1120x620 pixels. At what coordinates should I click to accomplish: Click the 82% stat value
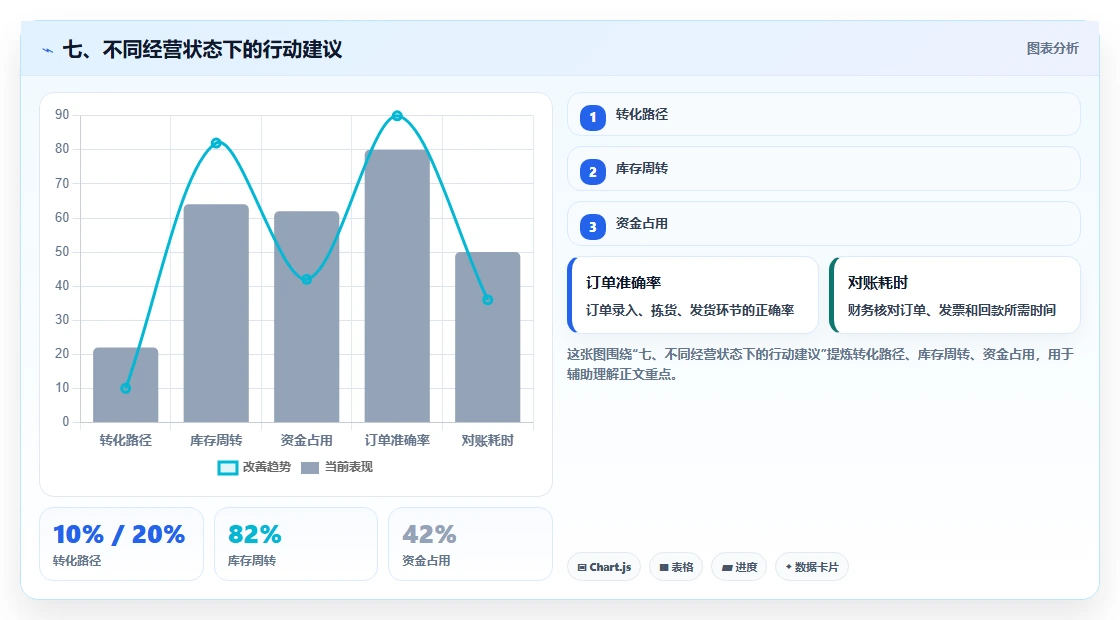254,534
